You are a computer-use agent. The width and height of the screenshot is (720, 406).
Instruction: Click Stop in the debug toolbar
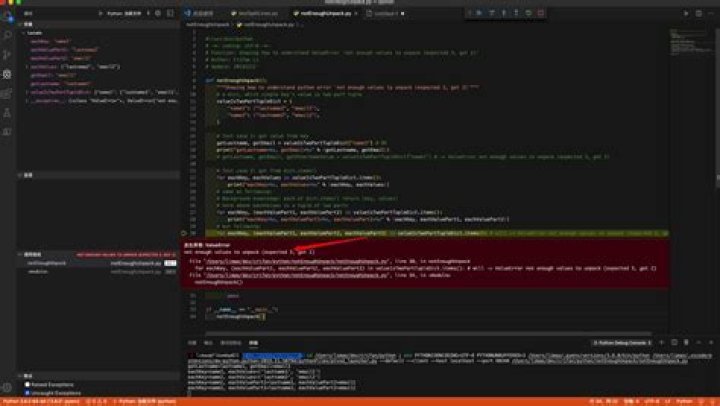541,13
